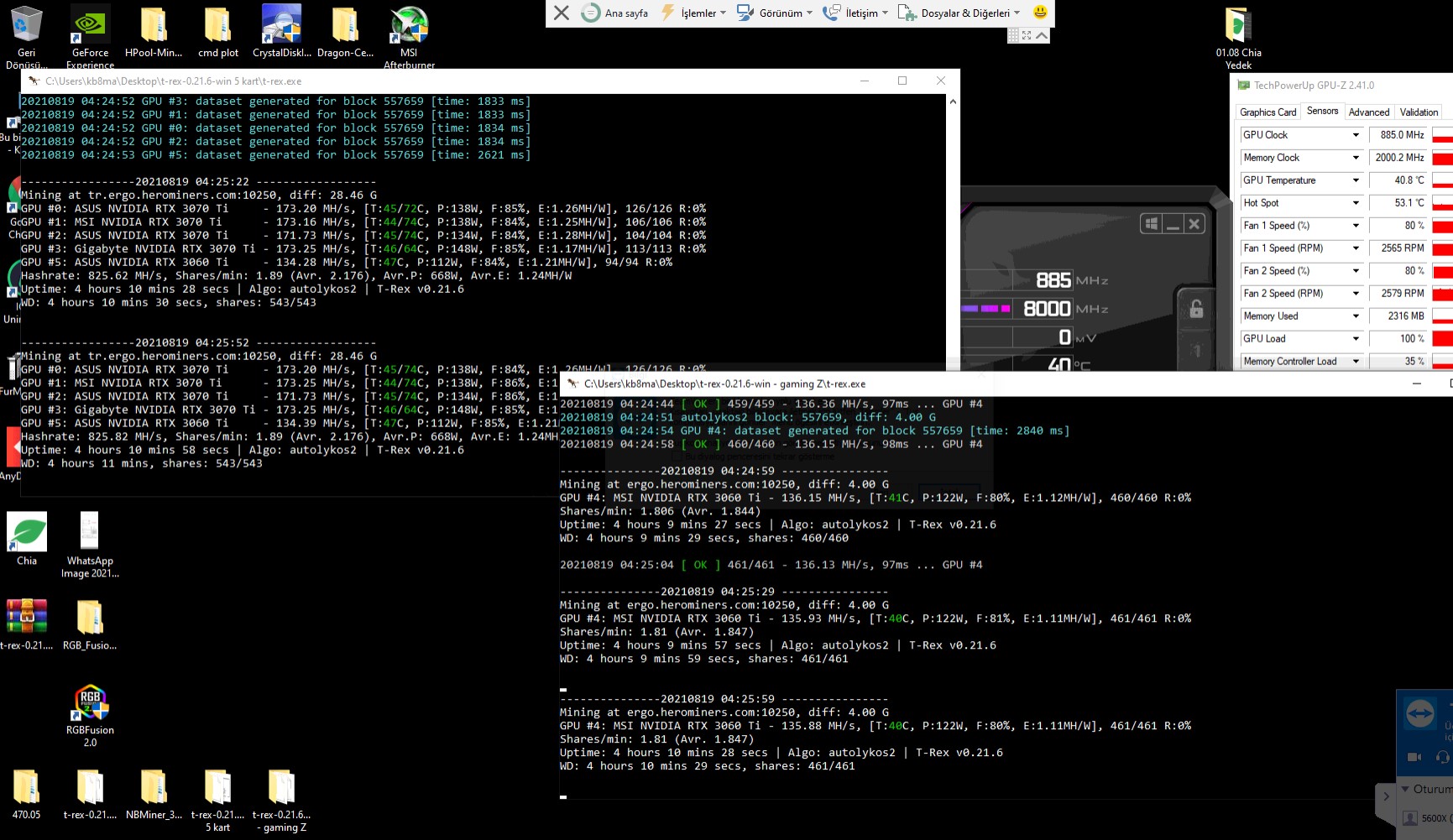Click the grid icon under remote toolbar
Image resolution: width=1453 pixels, height=840 pixels.
(1013, 35)
